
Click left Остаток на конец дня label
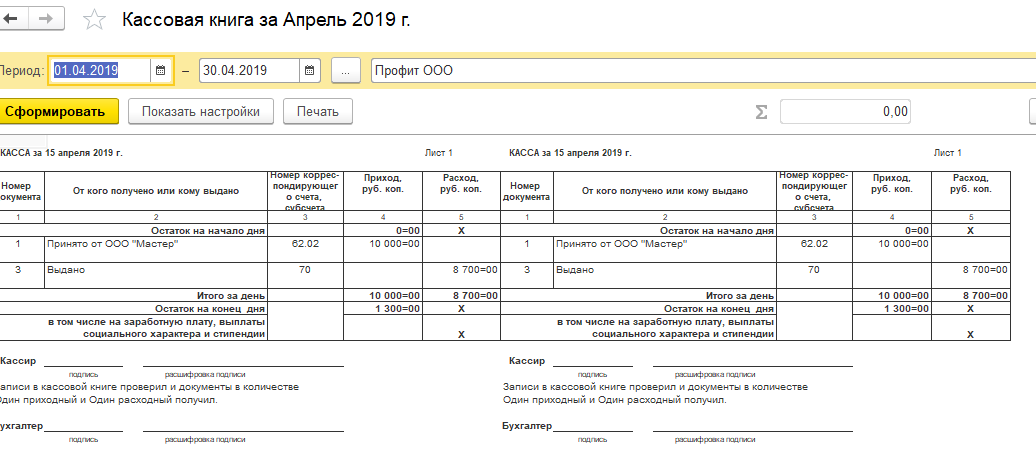click(x=210, y=309)
